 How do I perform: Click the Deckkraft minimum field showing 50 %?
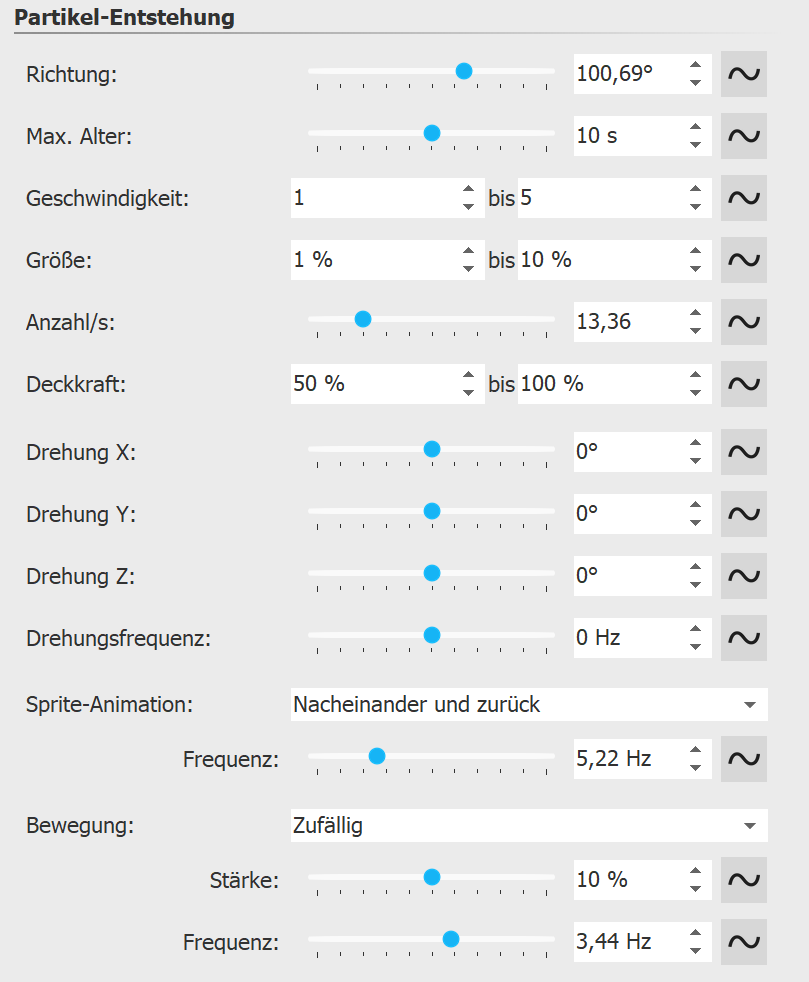[372, 384]
